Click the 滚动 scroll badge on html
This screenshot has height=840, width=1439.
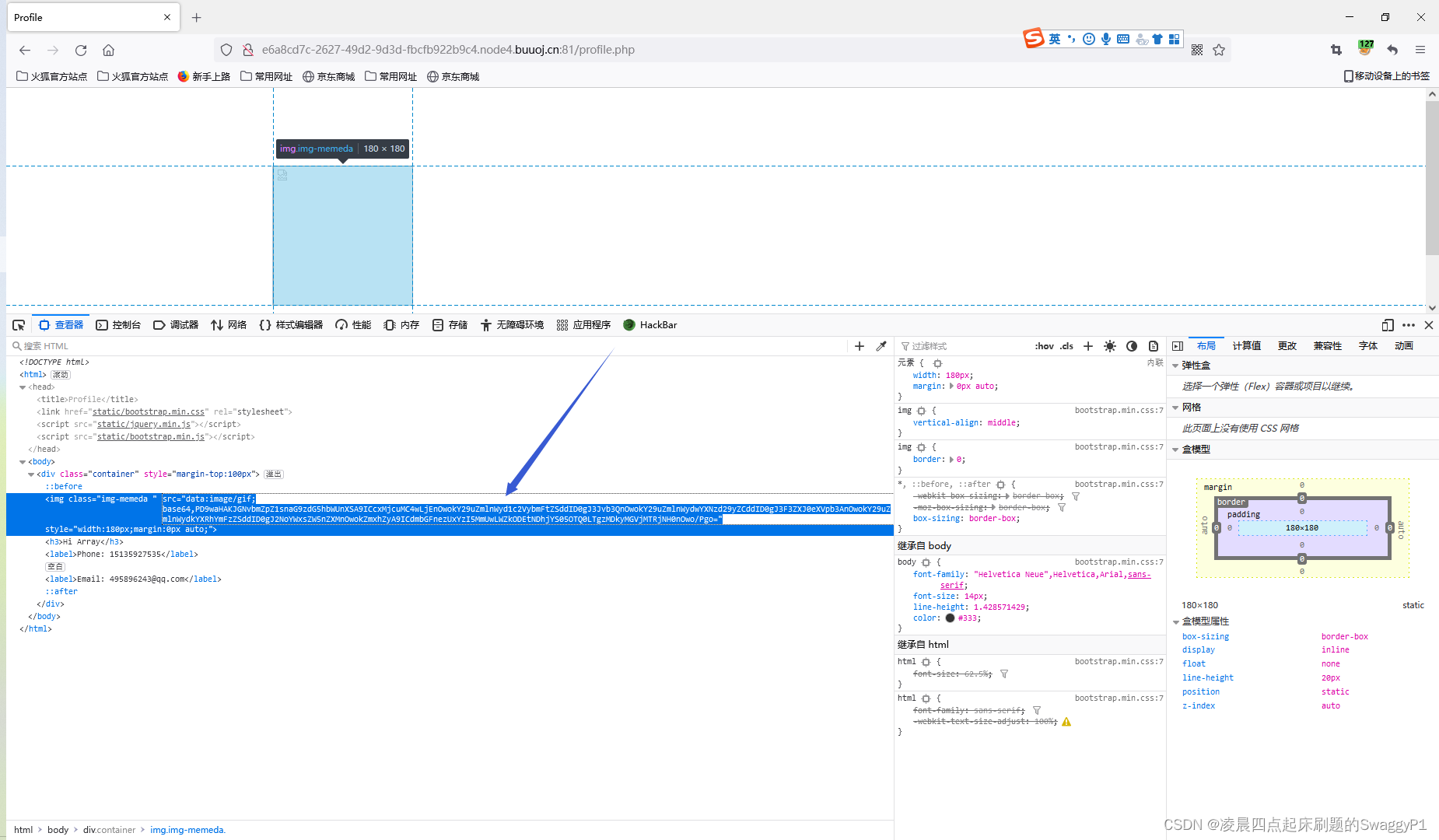pyautogui.click(x=61, y=375)
